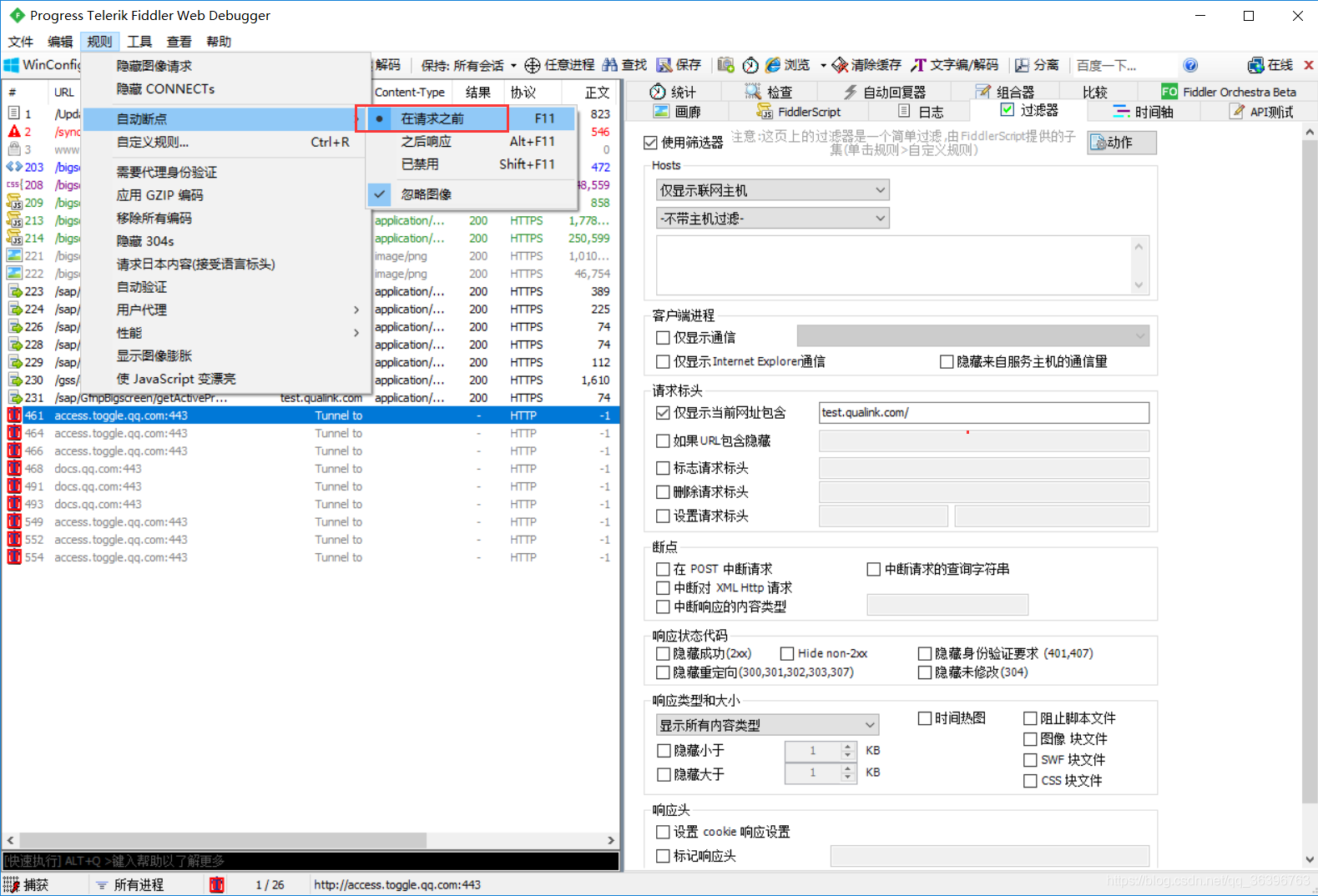
Task: Choose 自定义规则... menu entry
Action: point(227,143)
